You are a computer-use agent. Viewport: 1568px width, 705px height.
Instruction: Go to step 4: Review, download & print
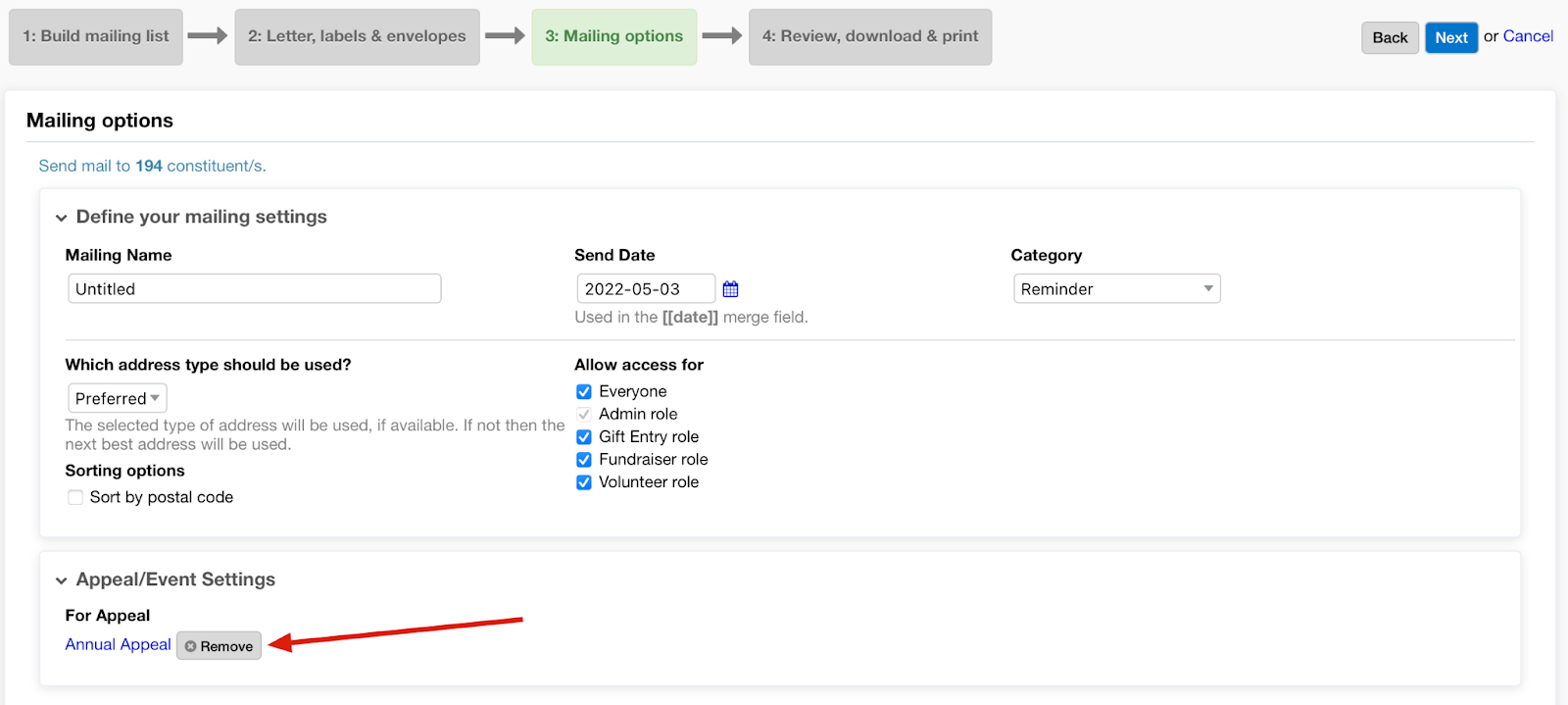[870, 37]
